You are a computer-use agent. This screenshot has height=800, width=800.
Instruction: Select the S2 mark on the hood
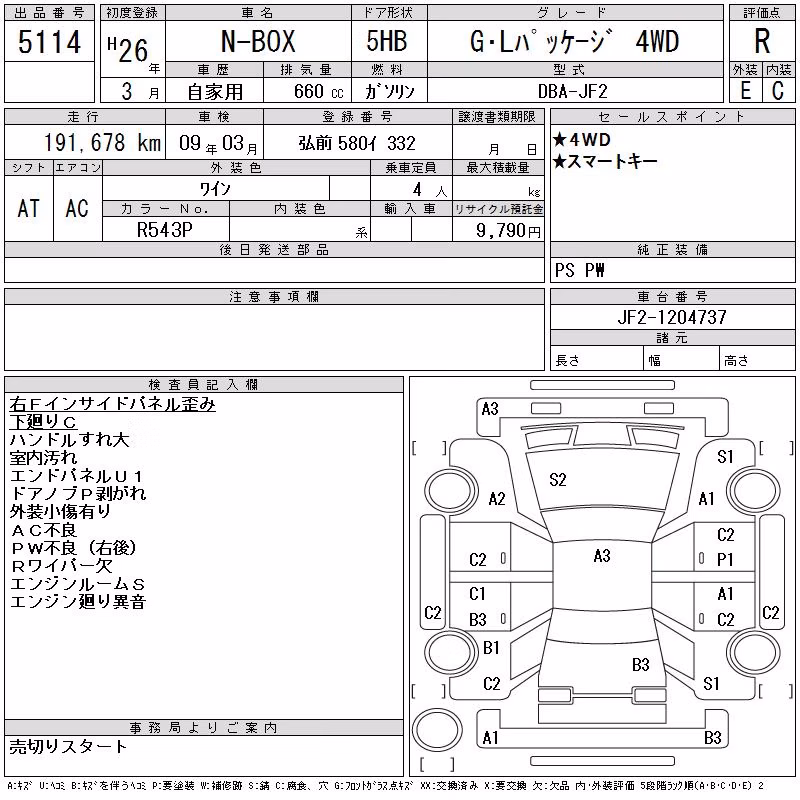(558, 480)
